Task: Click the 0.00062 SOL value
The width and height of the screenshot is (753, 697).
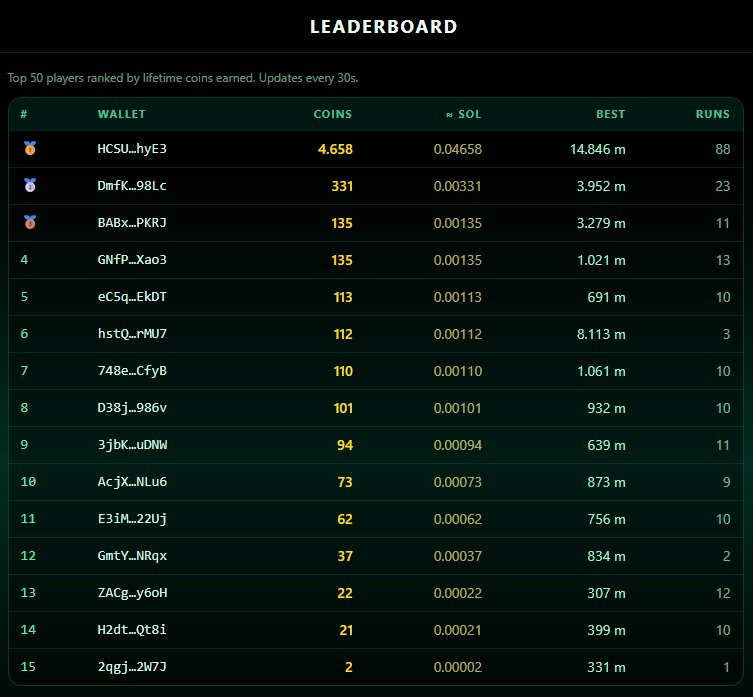Action: pyautogui.click(x=458, y=519)
